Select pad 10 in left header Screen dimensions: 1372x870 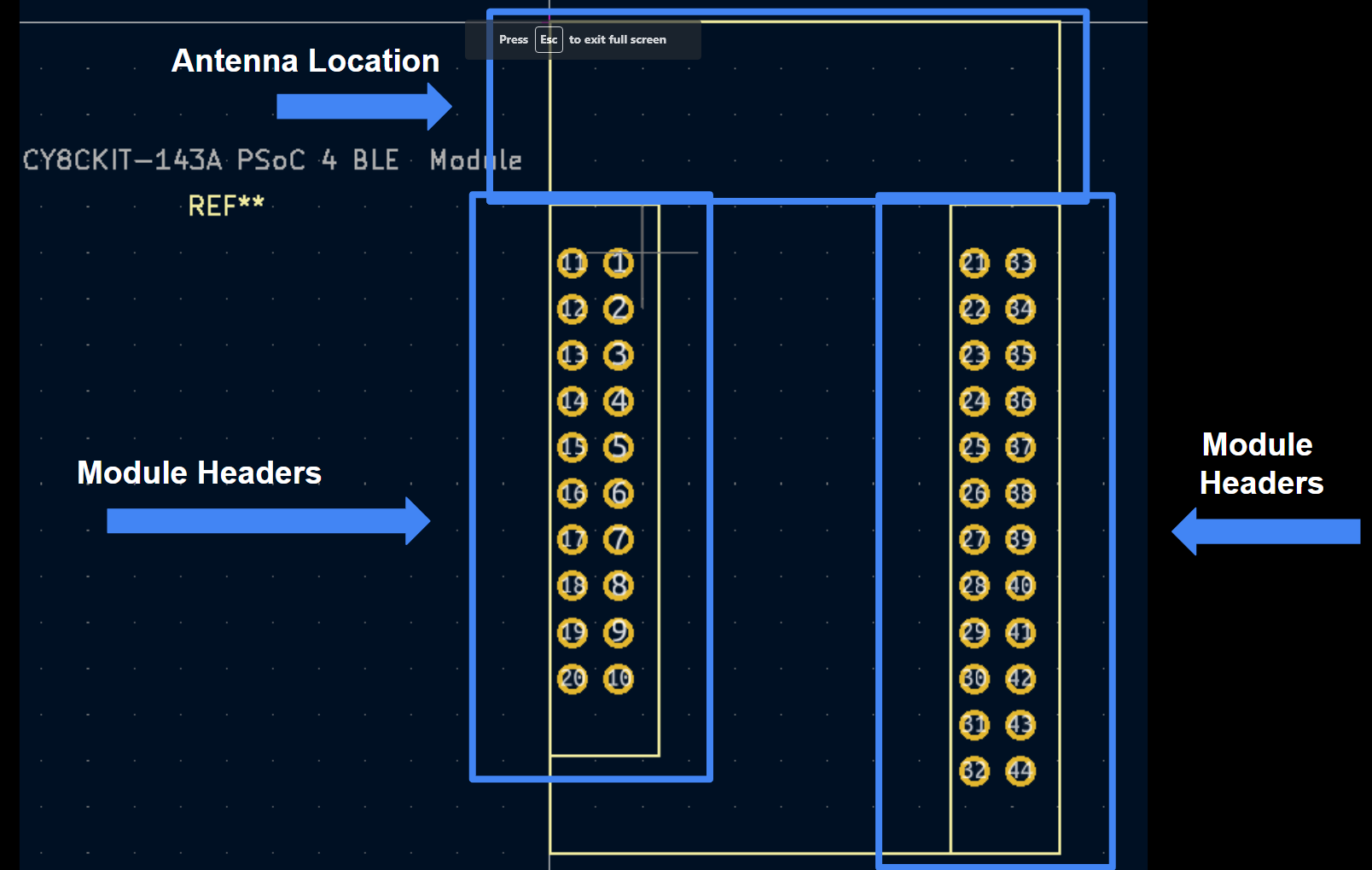[619, 679]
